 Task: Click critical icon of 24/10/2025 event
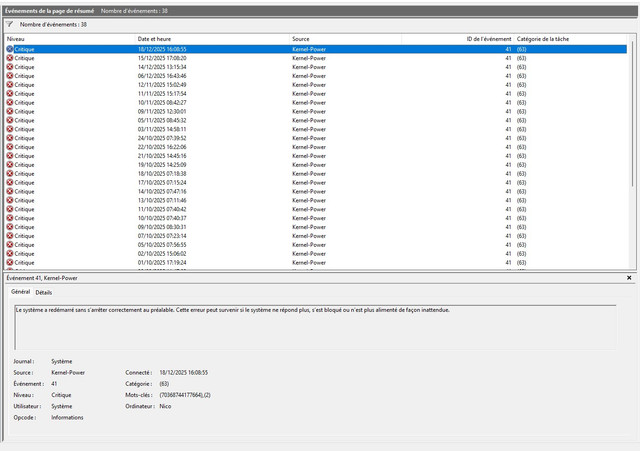tap(10, 138)
